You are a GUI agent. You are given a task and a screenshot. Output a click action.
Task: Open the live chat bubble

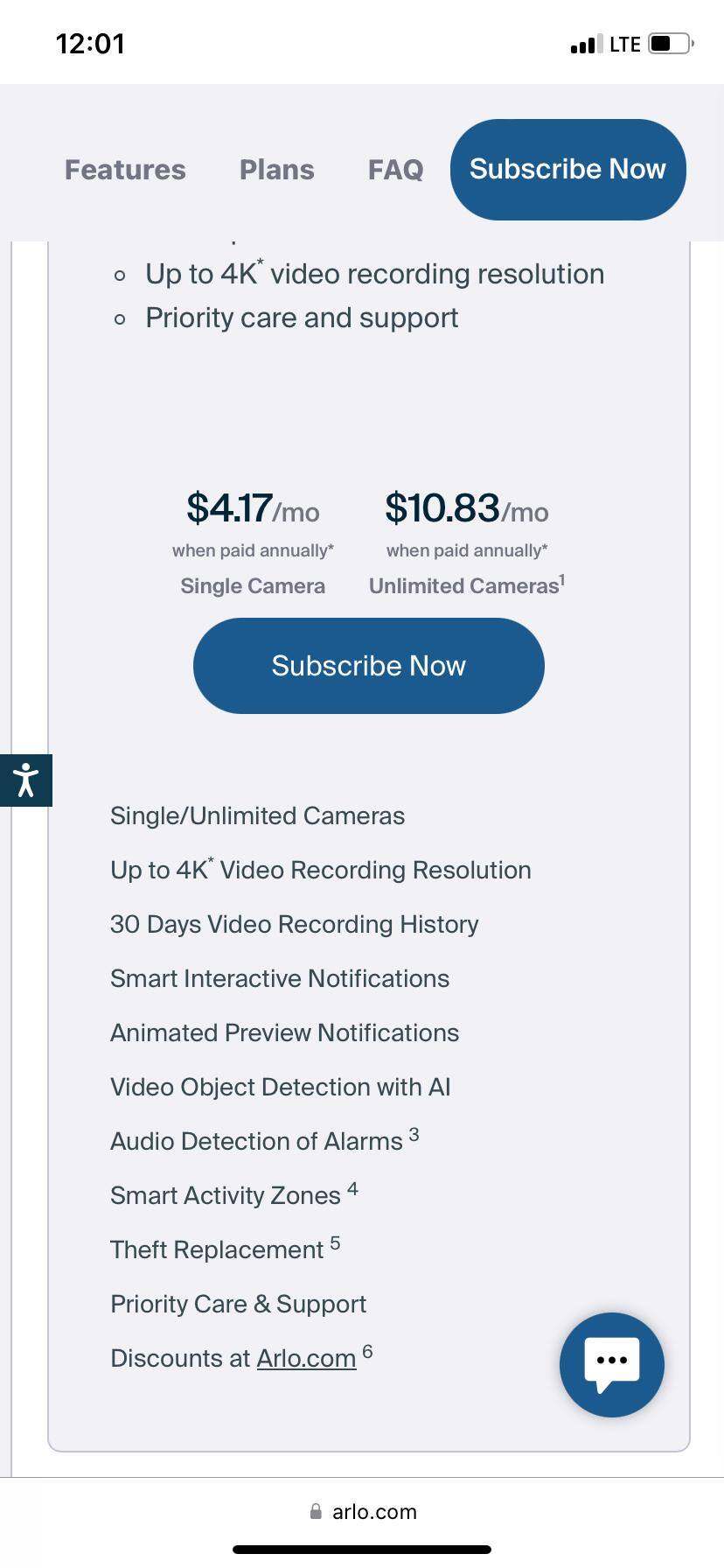611,1364
